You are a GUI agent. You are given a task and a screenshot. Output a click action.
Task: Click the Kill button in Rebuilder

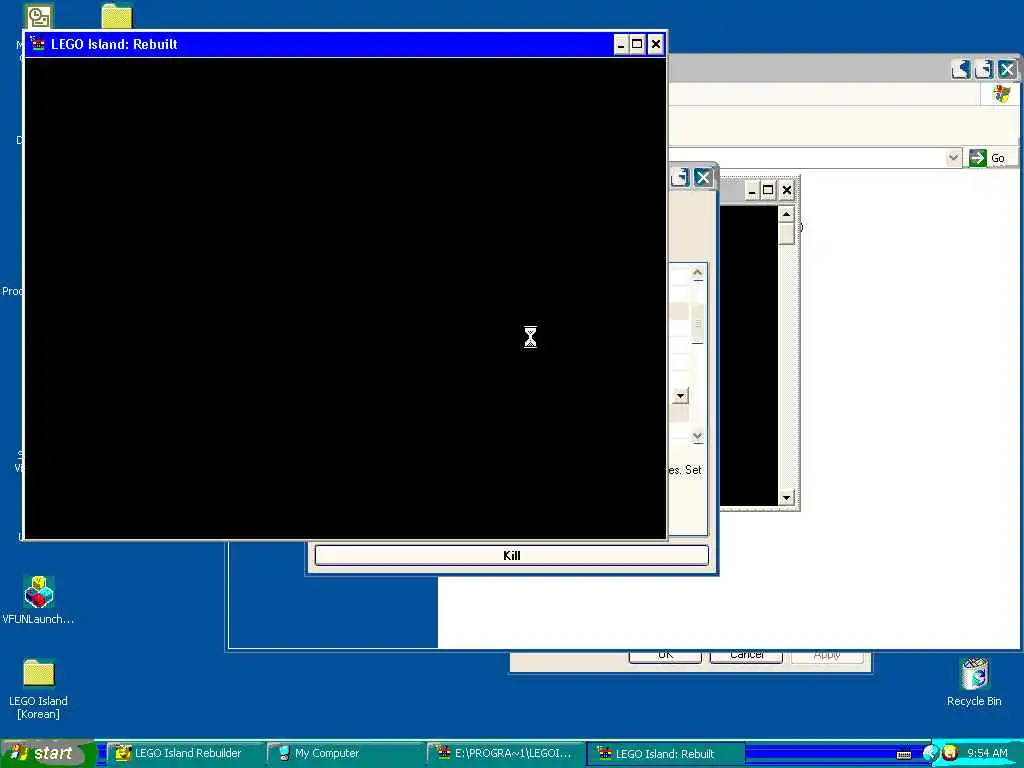coord(511,555)
